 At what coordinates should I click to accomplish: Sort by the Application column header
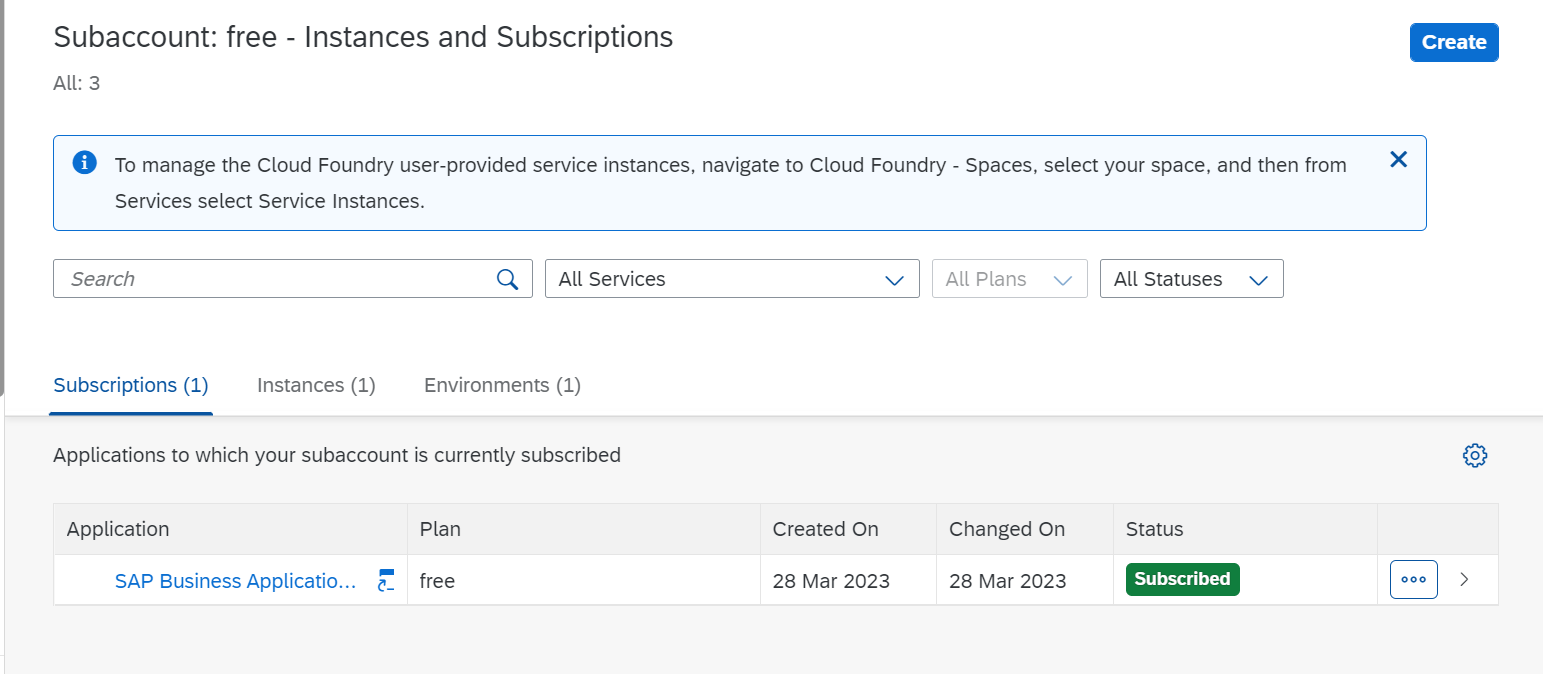117,529
